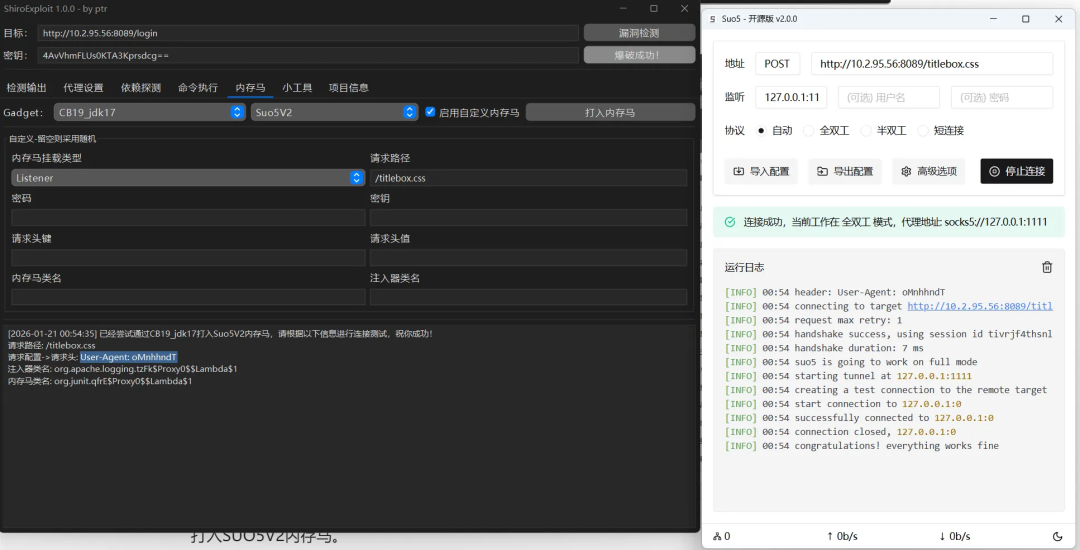The width and height of the screenshot is (1080, 550).
Task: Open 高级选项 in Suo5
Action: tap(929, 171)
